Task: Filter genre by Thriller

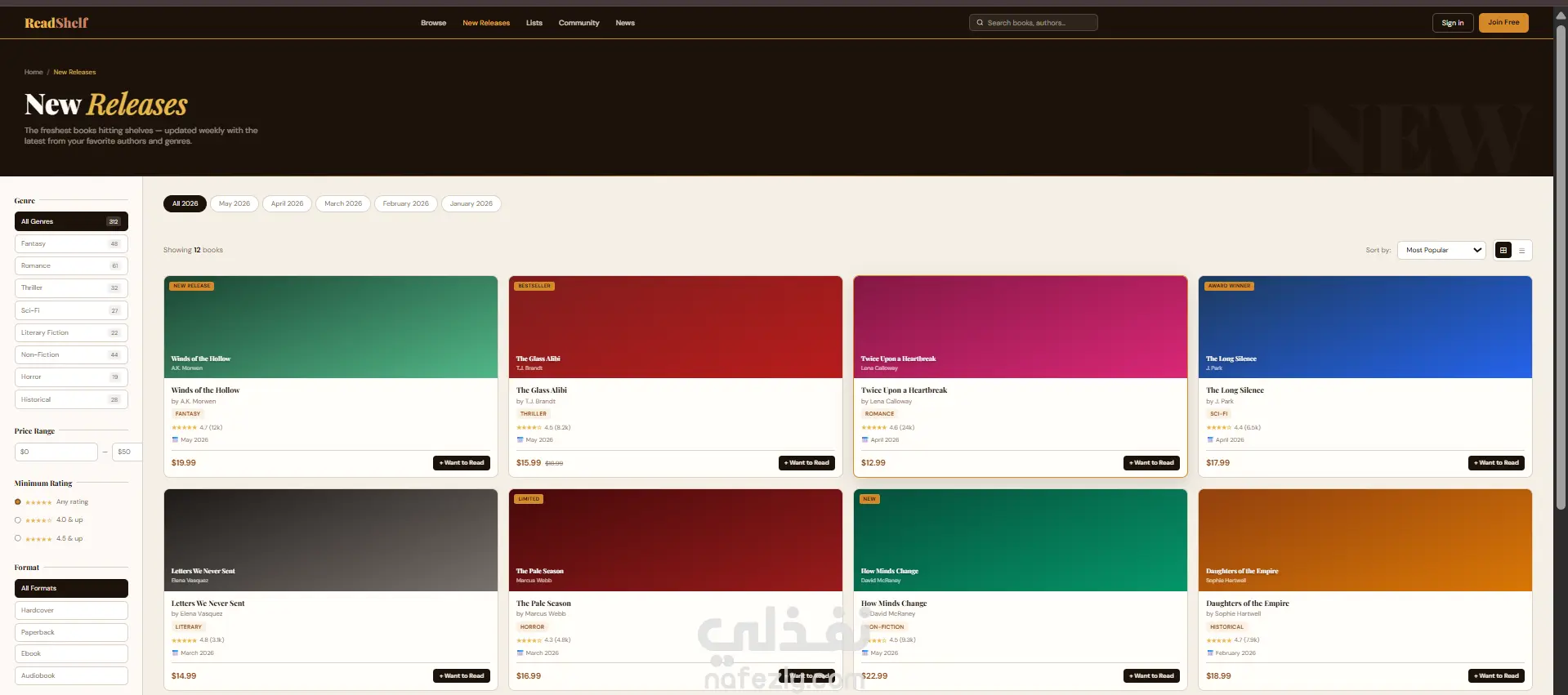Action: click(71, 287)
